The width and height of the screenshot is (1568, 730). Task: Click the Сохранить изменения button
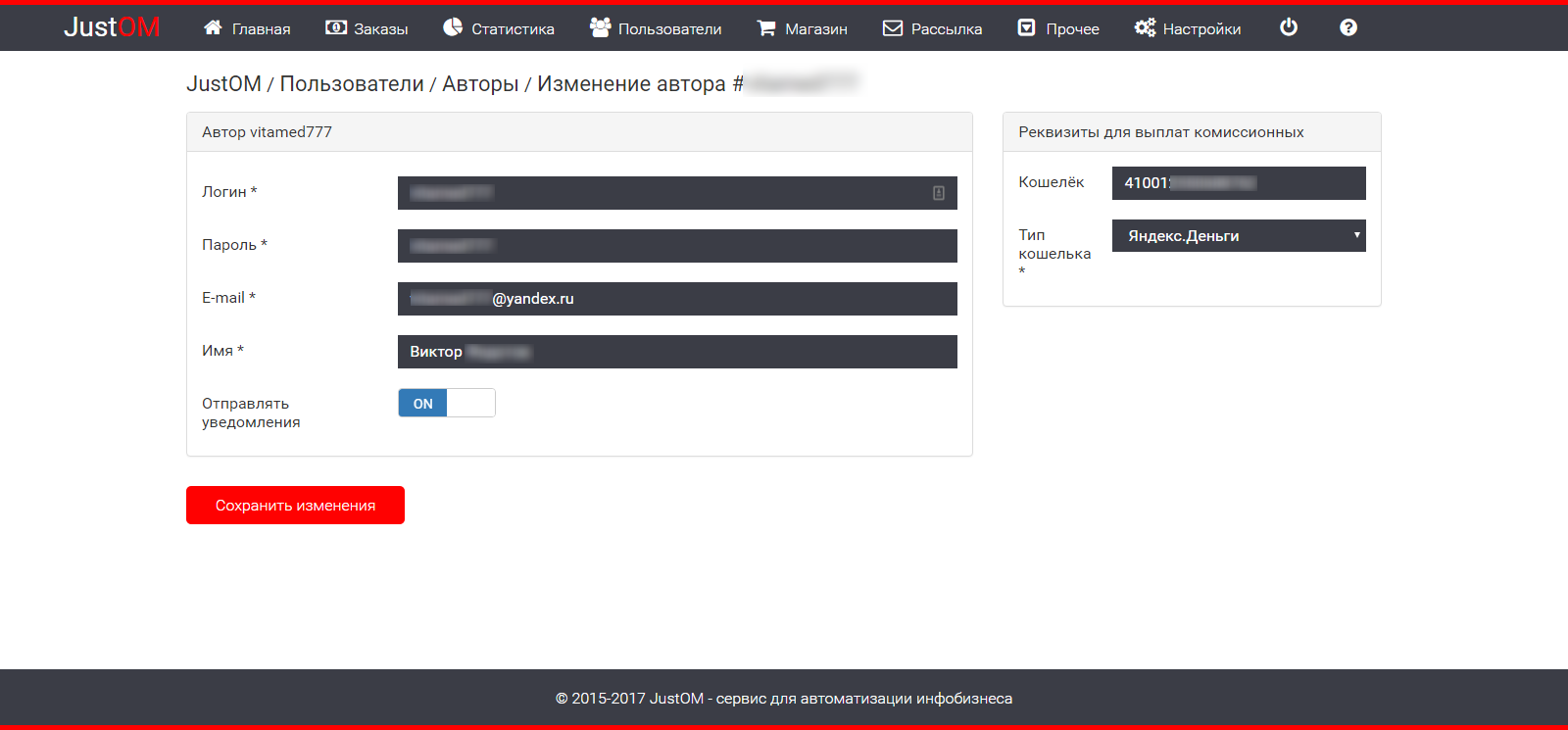[x=295, y=505]
